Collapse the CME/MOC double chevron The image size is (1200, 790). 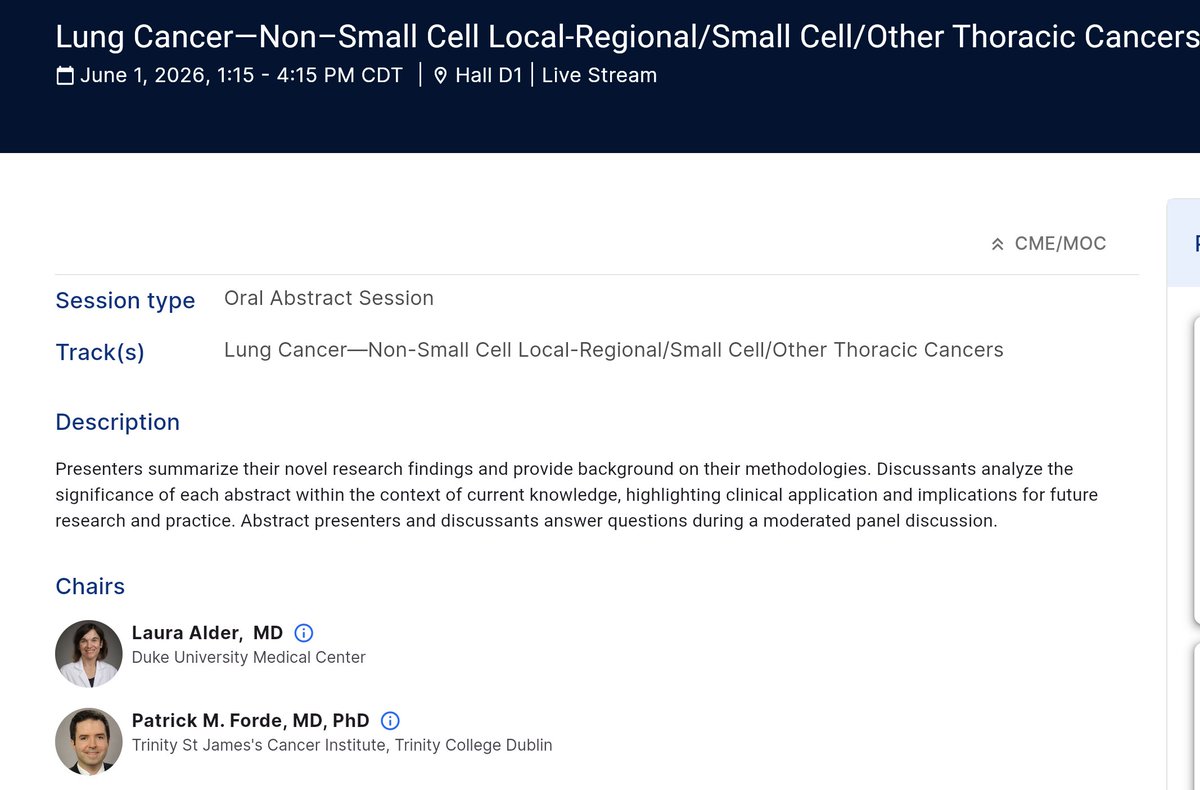click(997, 244)
